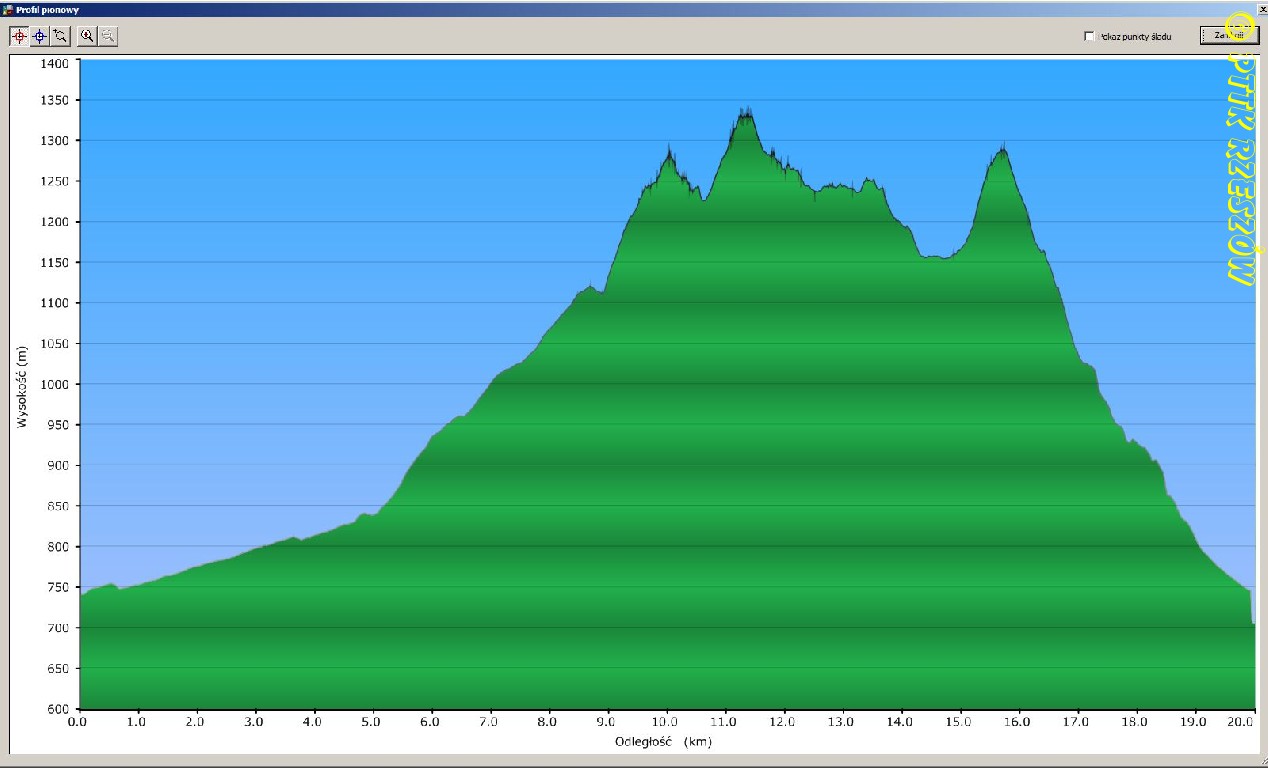Activate the zoom-to-selection tool

61,36
